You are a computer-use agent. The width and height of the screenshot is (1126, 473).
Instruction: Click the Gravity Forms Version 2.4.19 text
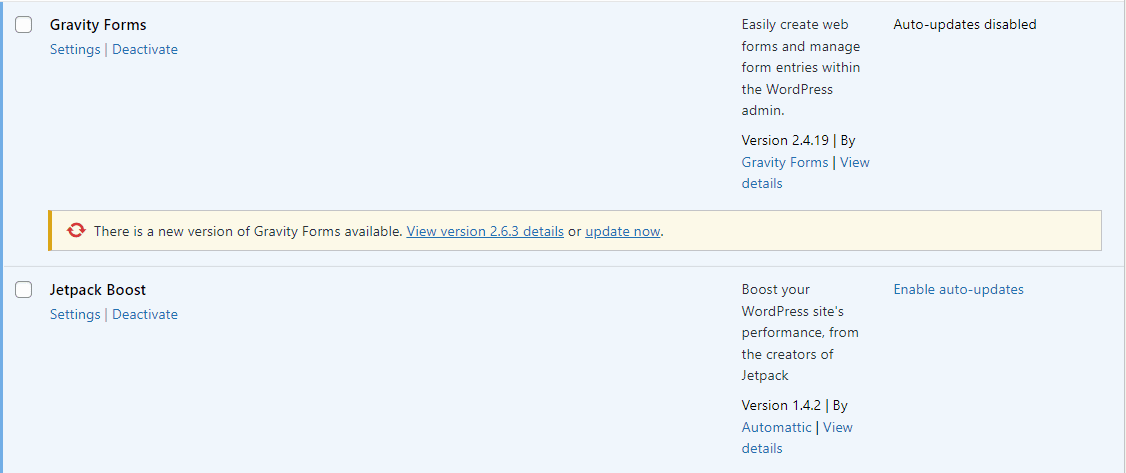pyautogui.click(x=785, y=140)
